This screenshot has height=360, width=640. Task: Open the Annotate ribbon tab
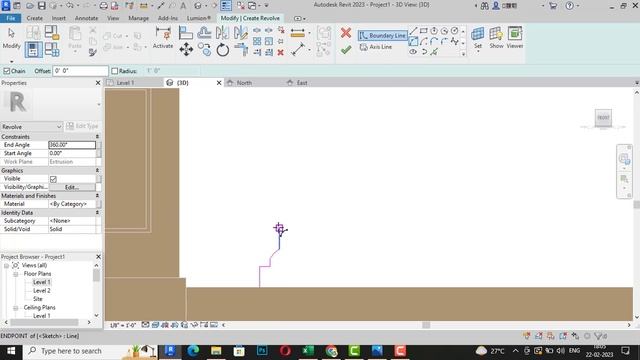tap(86, 18)
